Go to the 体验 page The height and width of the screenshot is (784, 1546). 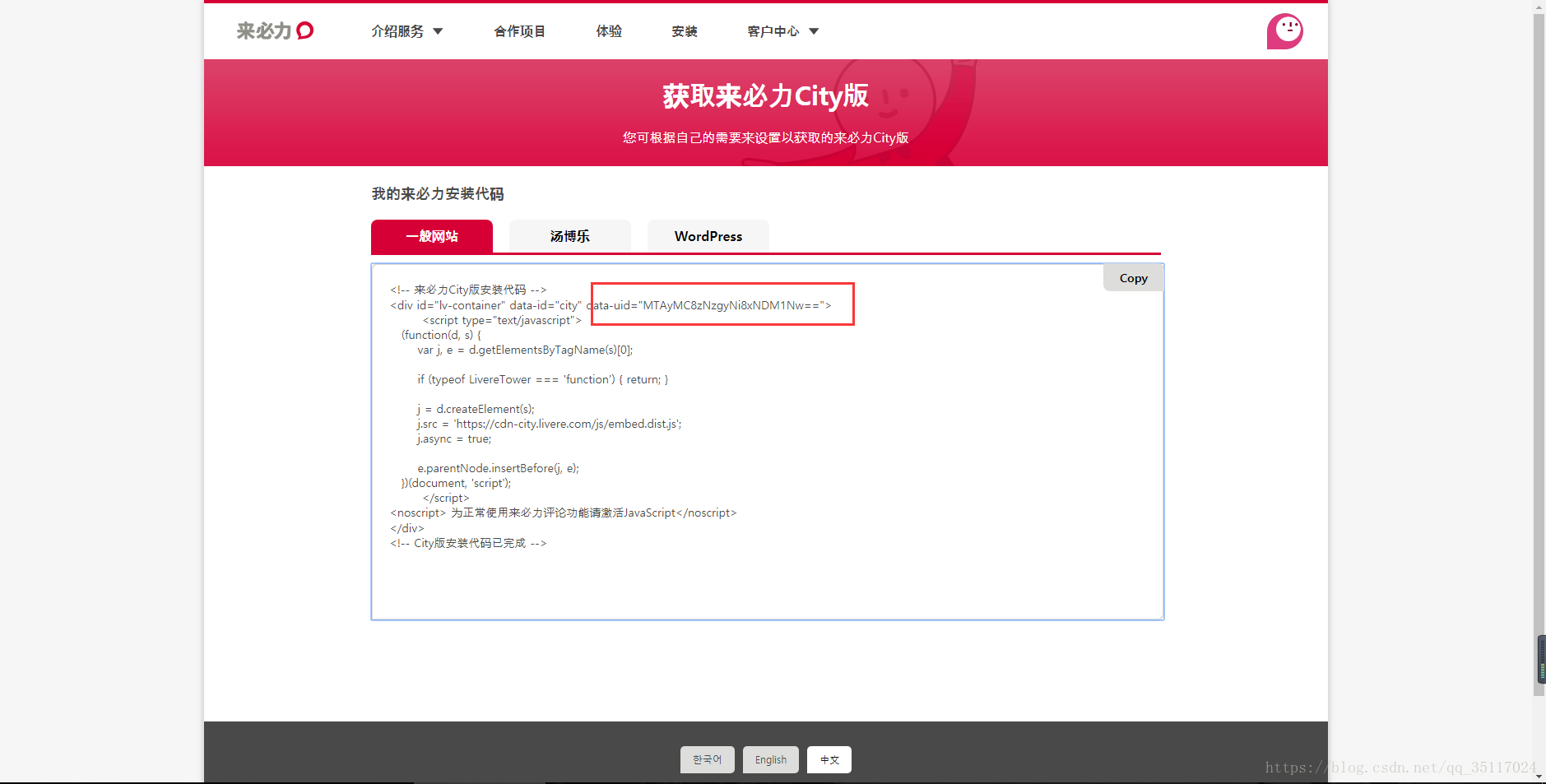point(609,31)
